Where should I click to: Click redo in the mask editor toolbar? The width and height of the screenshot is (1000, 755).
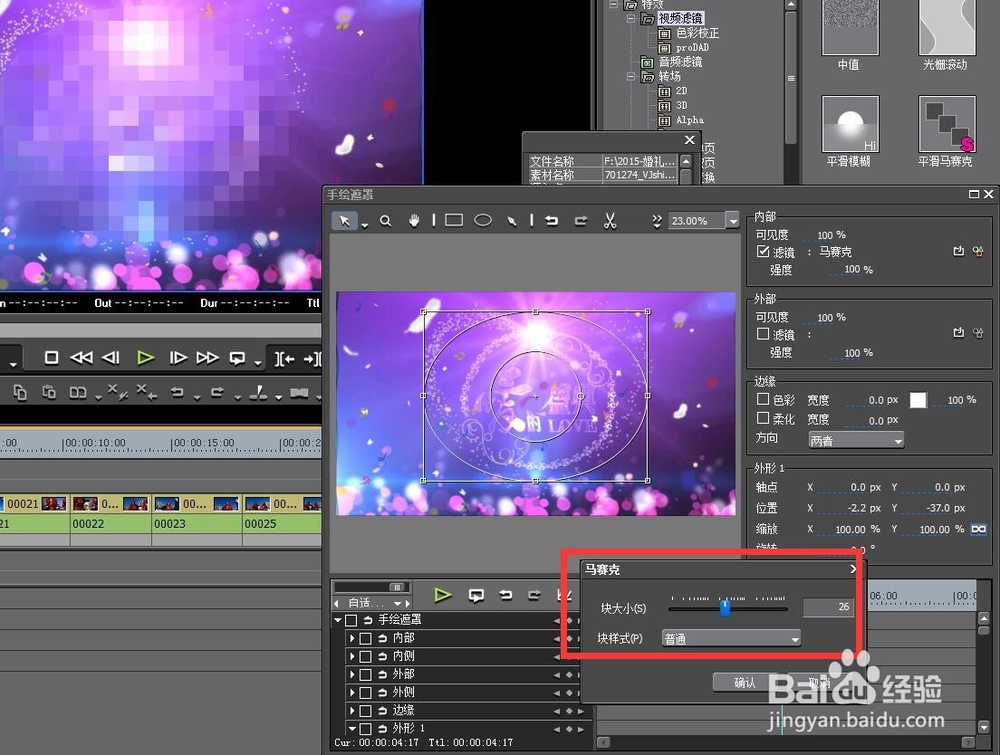[x=580, y=221]
